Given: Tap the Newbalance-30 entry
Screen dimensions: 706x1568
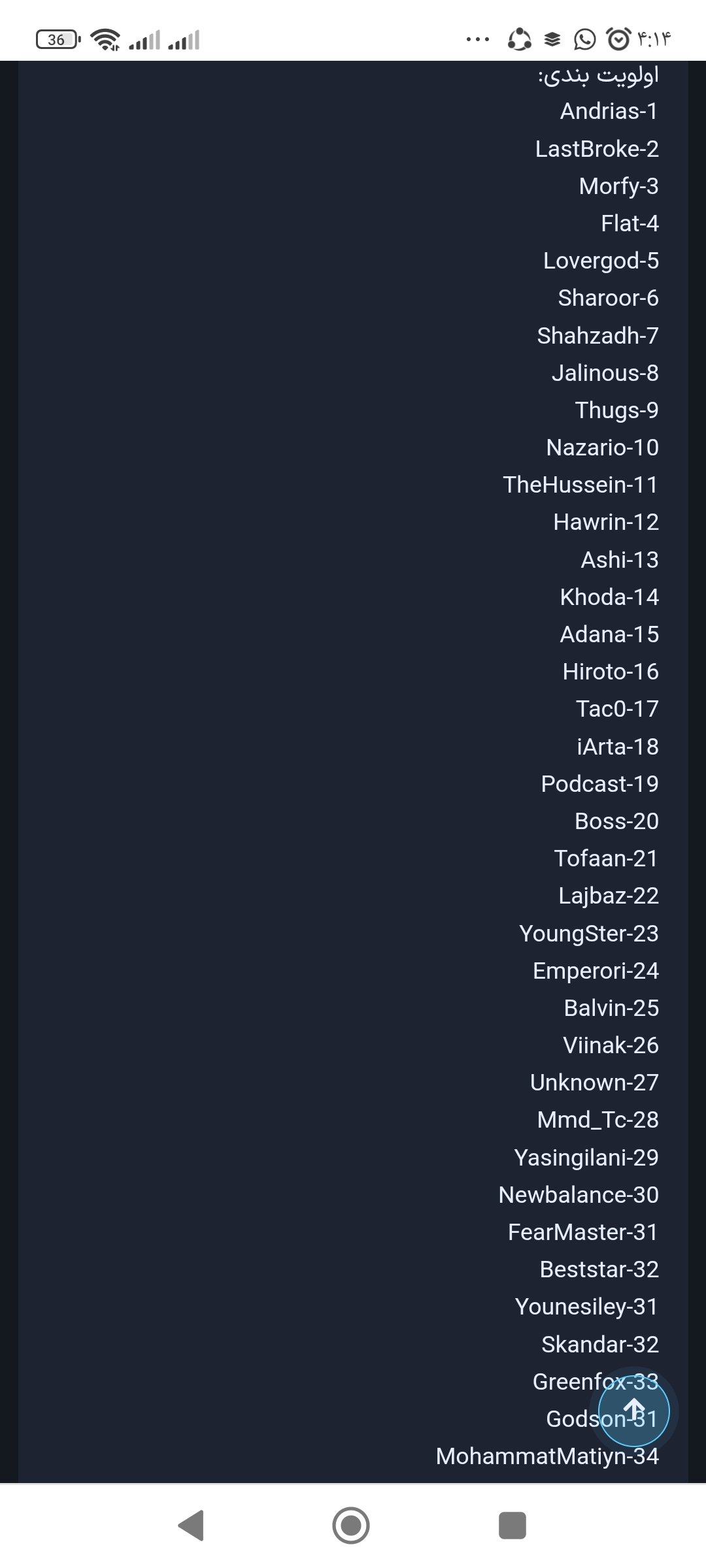Looking at the screenshot, I should point(579,1195).
